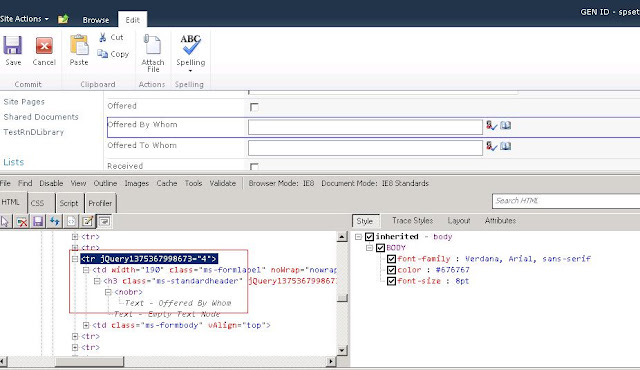Uncheck the color #676767 property checkbox
The width and height of the screenshot is (640, 370).
[x=391, y=270]
